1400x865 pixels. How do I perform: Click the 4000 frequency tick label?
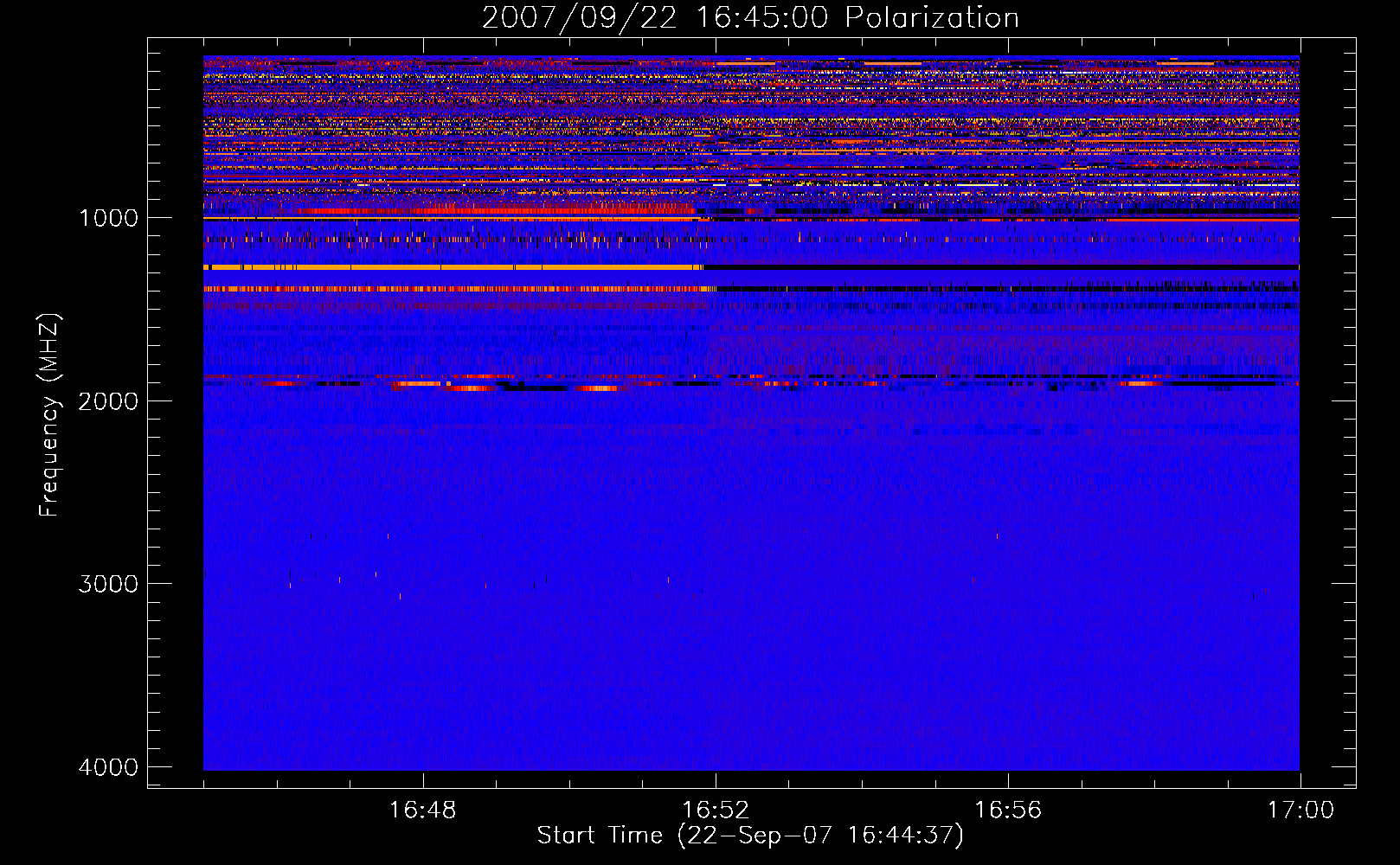[x=108, y=766]
